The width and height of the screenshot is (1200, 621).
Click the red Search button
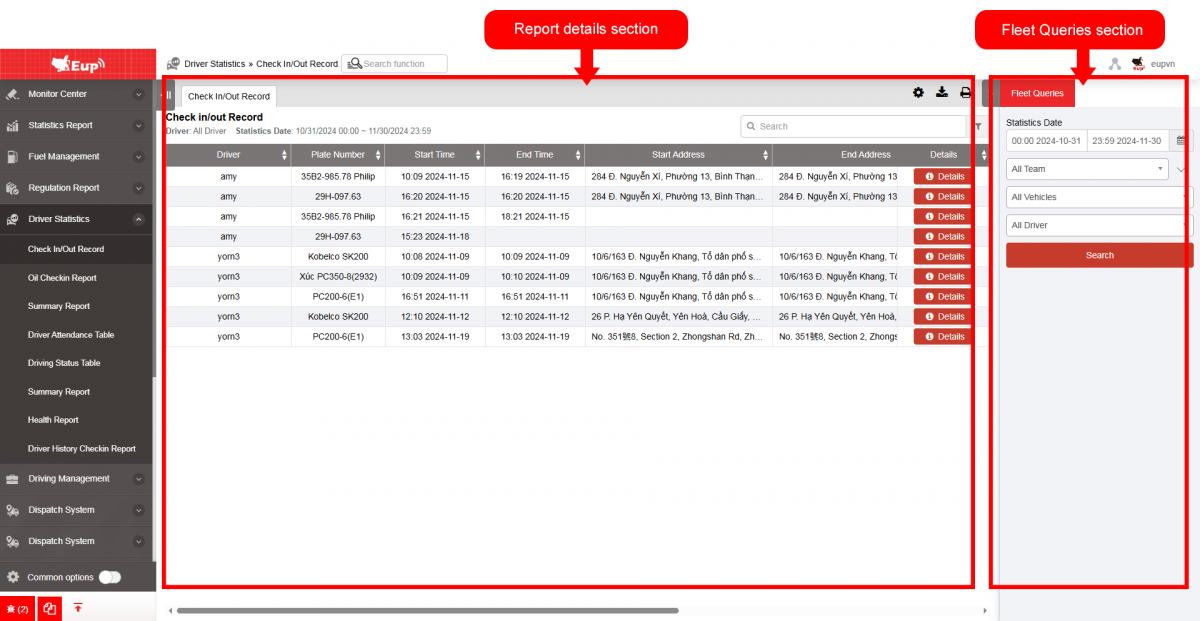coord(1099,255)
